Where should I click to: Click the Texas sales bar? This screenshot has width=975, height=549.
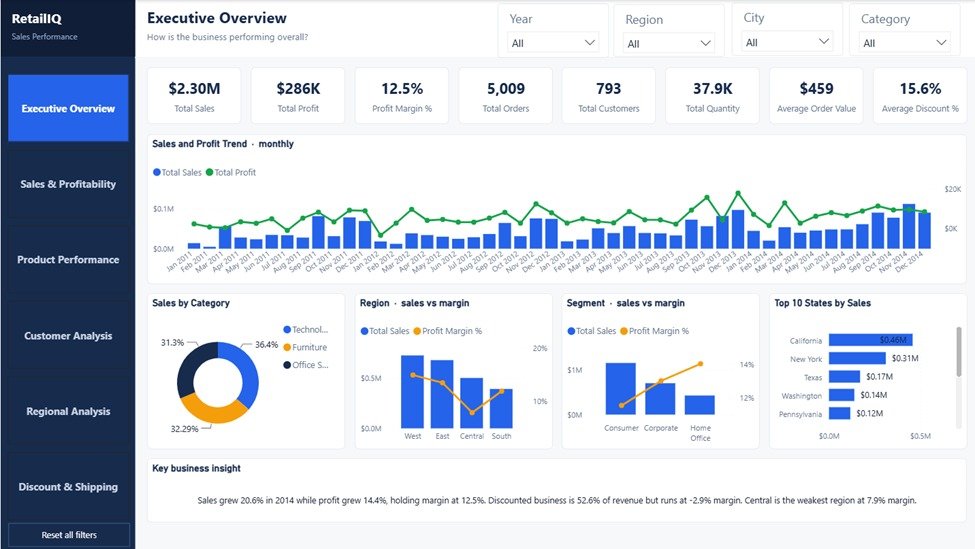pos(844,377)
